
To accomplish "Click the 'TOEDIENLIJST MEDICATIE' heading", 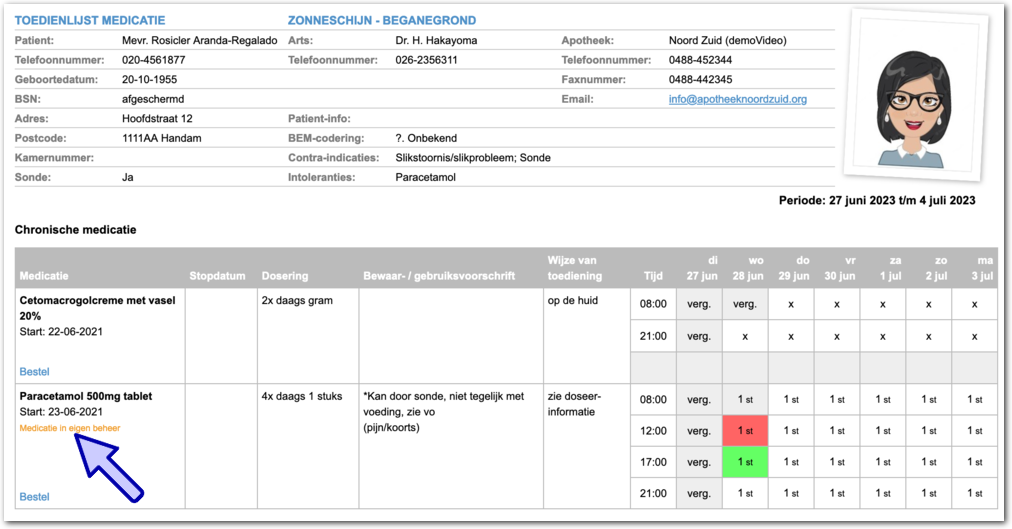I will [x=90, y=20].
